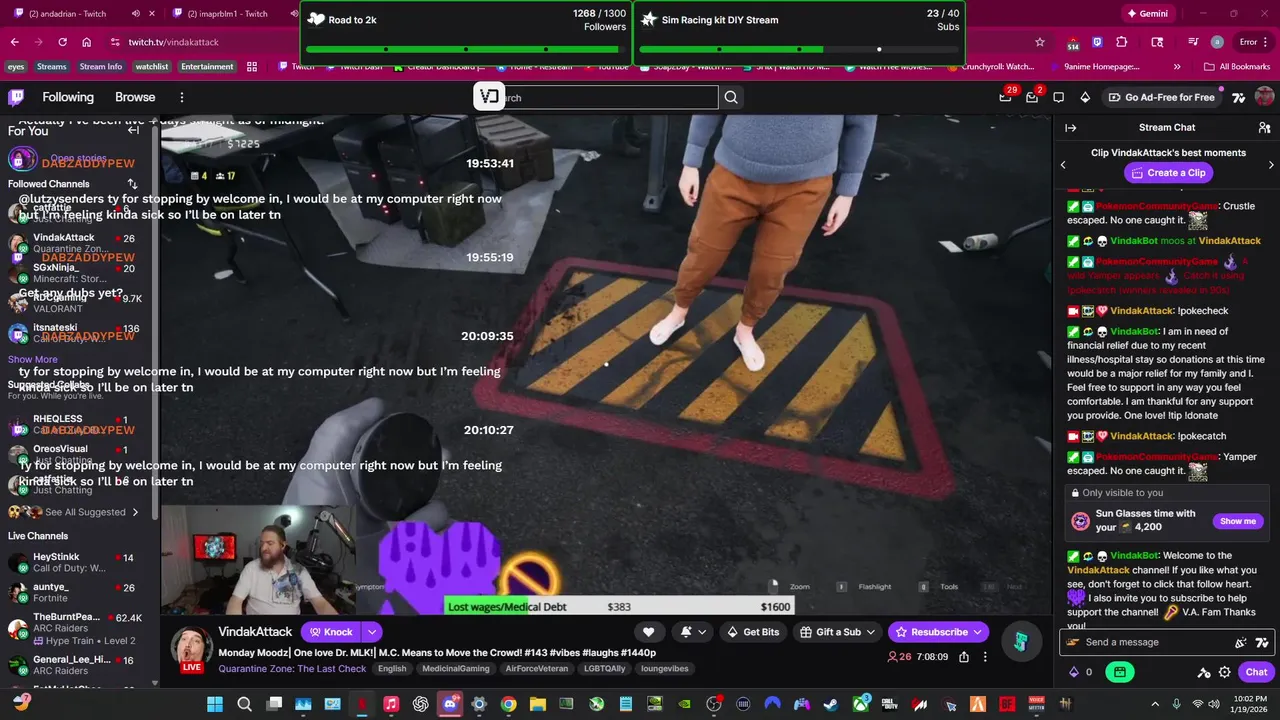Open stream options three-dot menu

985,657
